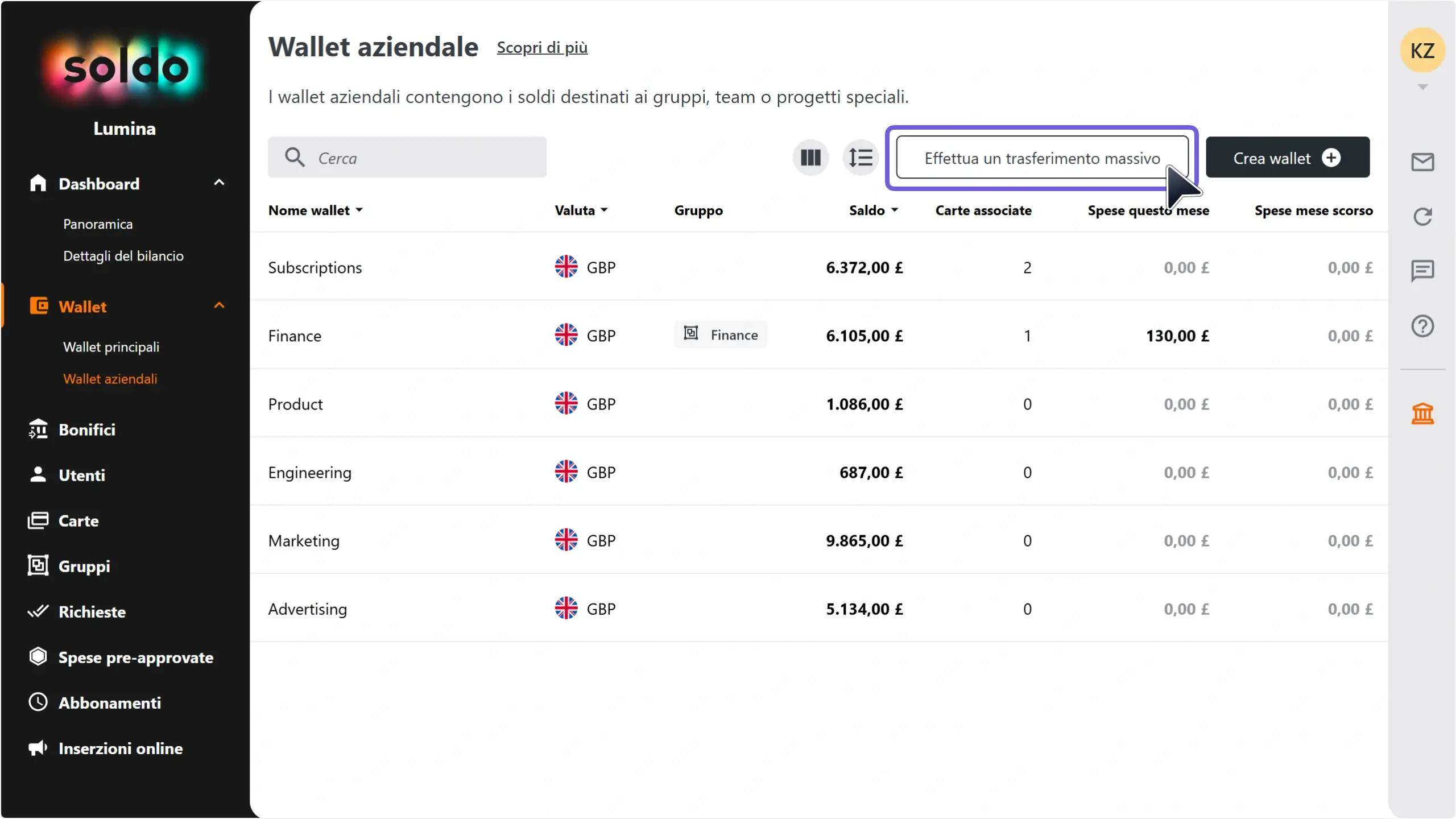Click the UK flag in Subscriptions row

(566, 267)
